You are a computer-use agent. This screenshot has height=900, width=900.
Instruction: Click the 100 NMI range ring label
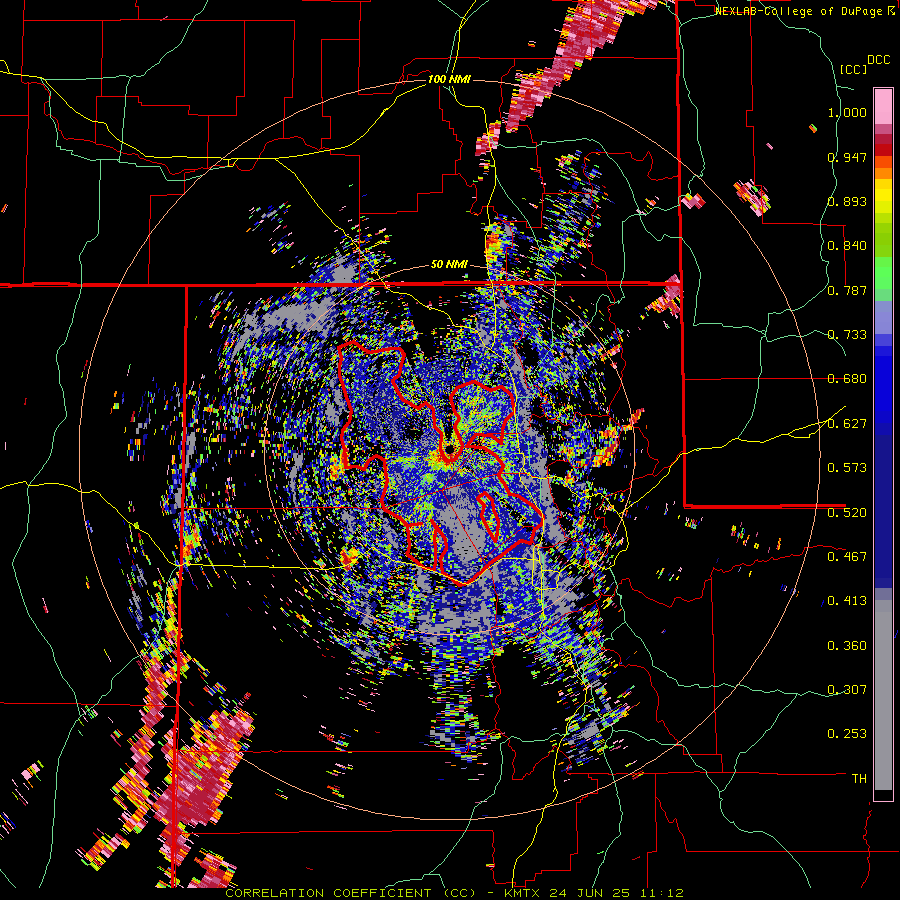(x=449, y=79)
